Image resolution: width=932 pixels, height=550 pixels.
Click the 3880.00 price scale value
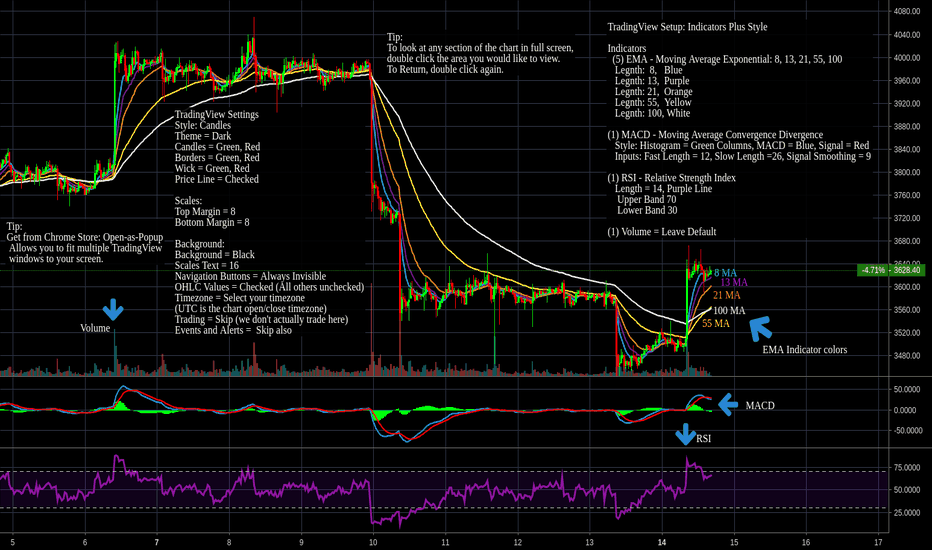pos(906,126)
